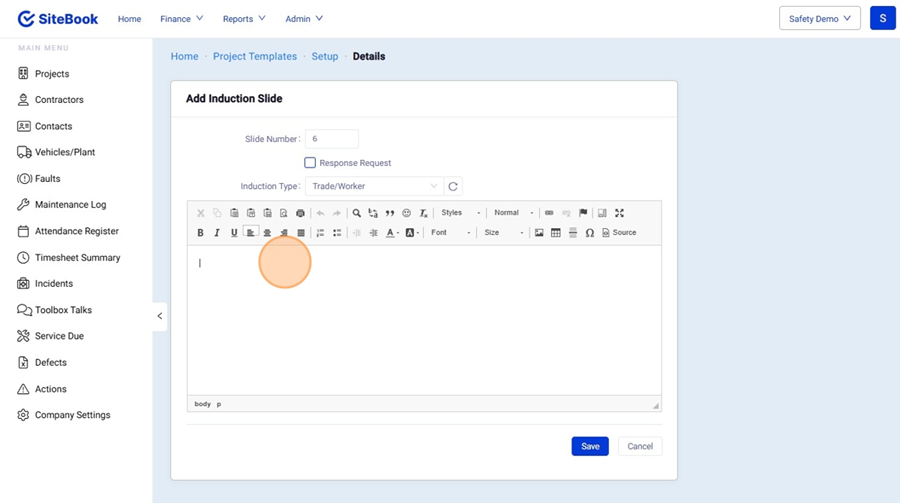Follow the Project Templates breadcrumb link
900x503 pixels.
255,57
